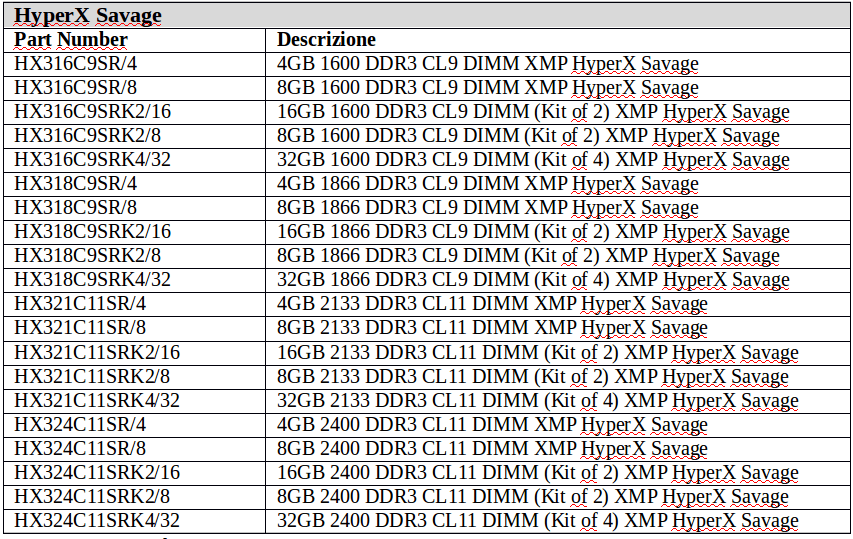This screenshot has width=853, height=539.
Task: Click the Part Number column header
Action: point(71,40)
